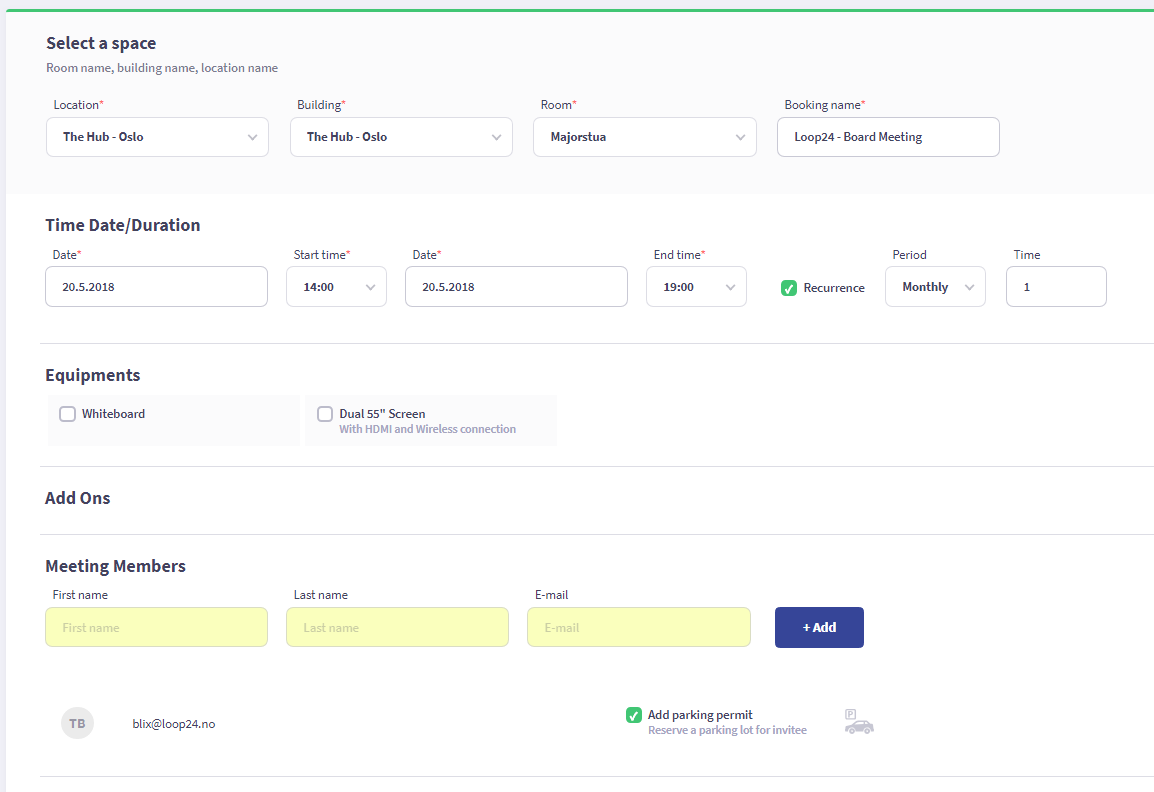Focus the start Date field
The image size is (1154, 792).
point(156,287)
